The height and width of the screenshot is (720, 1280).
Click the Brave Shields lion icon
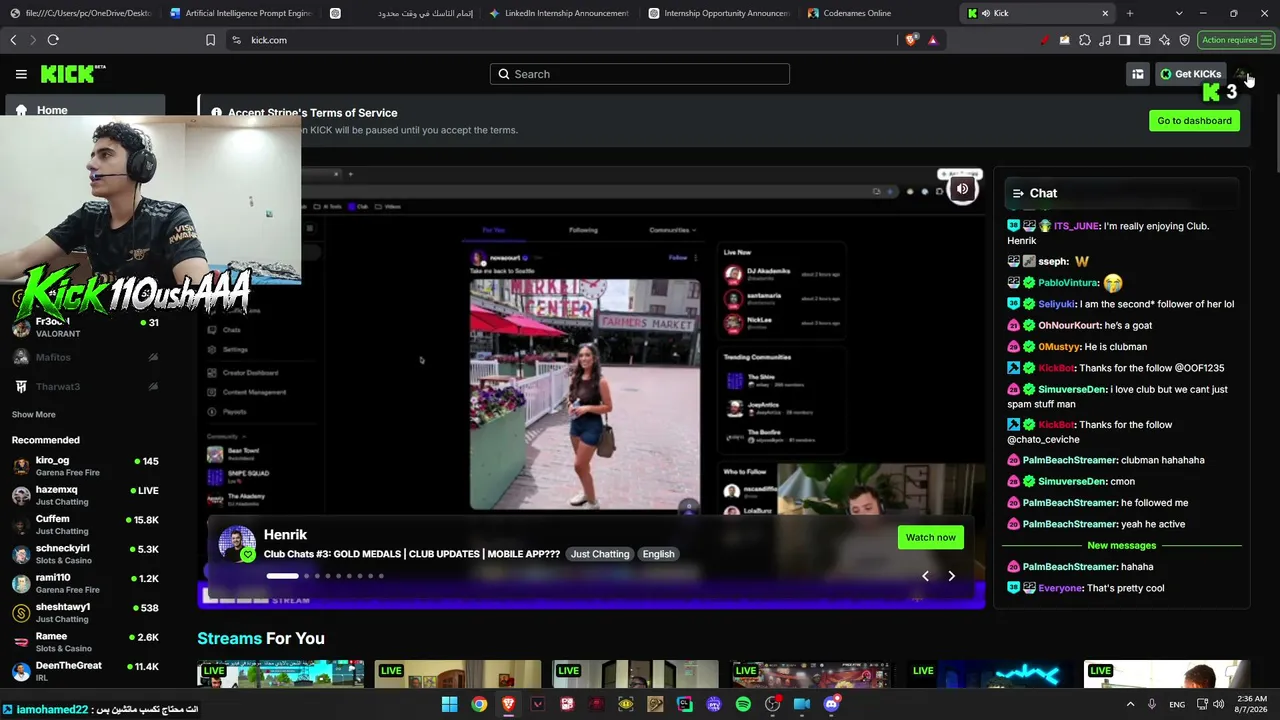pos(911,40)
